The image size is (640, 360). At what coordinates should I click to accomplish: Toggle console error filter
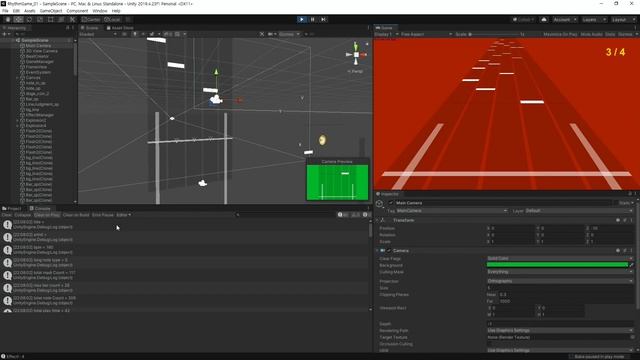coord(366,215)
